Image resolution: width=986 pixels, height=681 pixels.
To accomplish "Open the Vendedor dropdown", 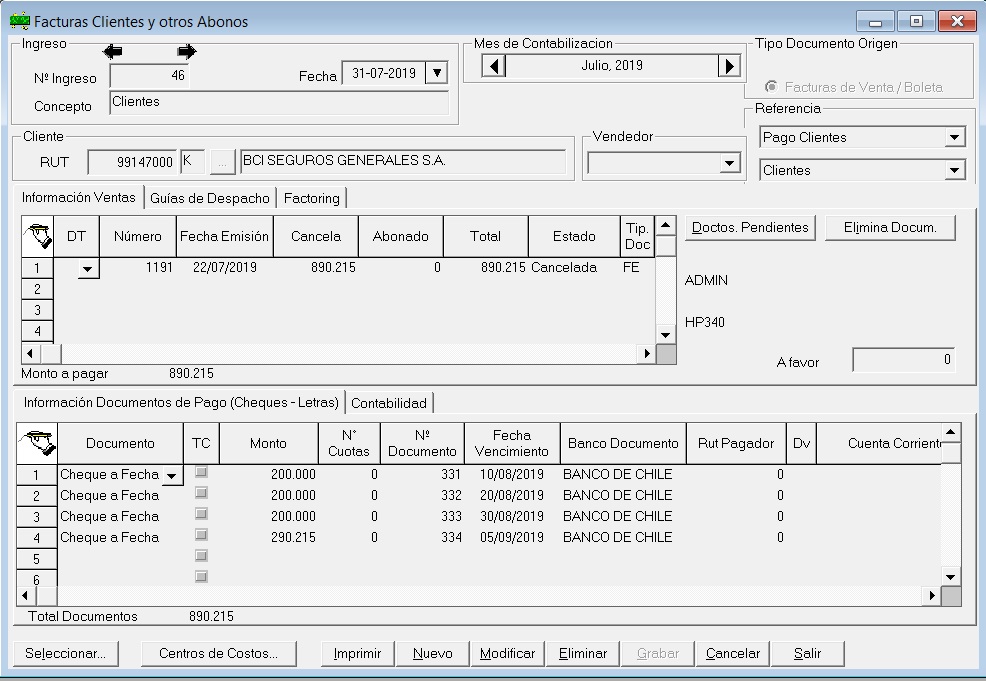I will tap(729, 163).
